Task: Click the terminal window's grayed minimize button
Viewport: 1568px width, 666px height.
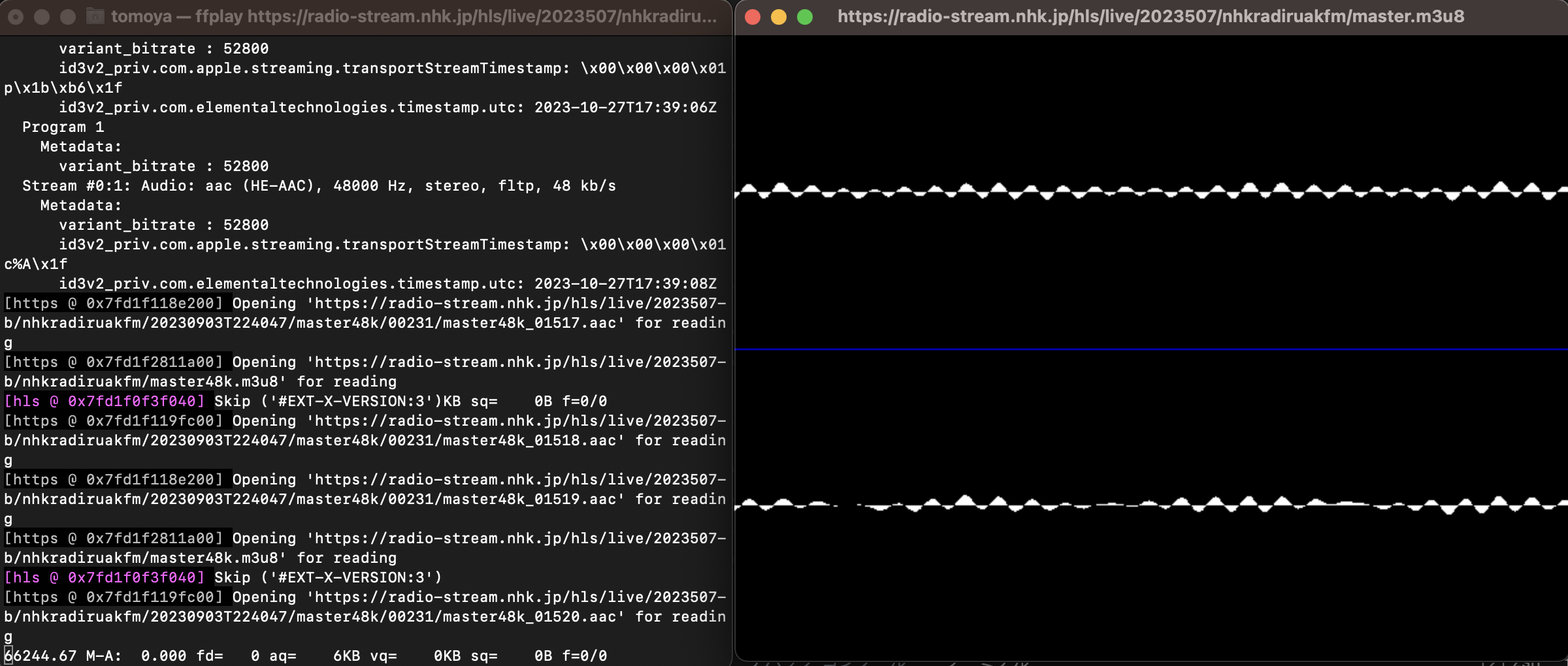Action: point(42,17)
